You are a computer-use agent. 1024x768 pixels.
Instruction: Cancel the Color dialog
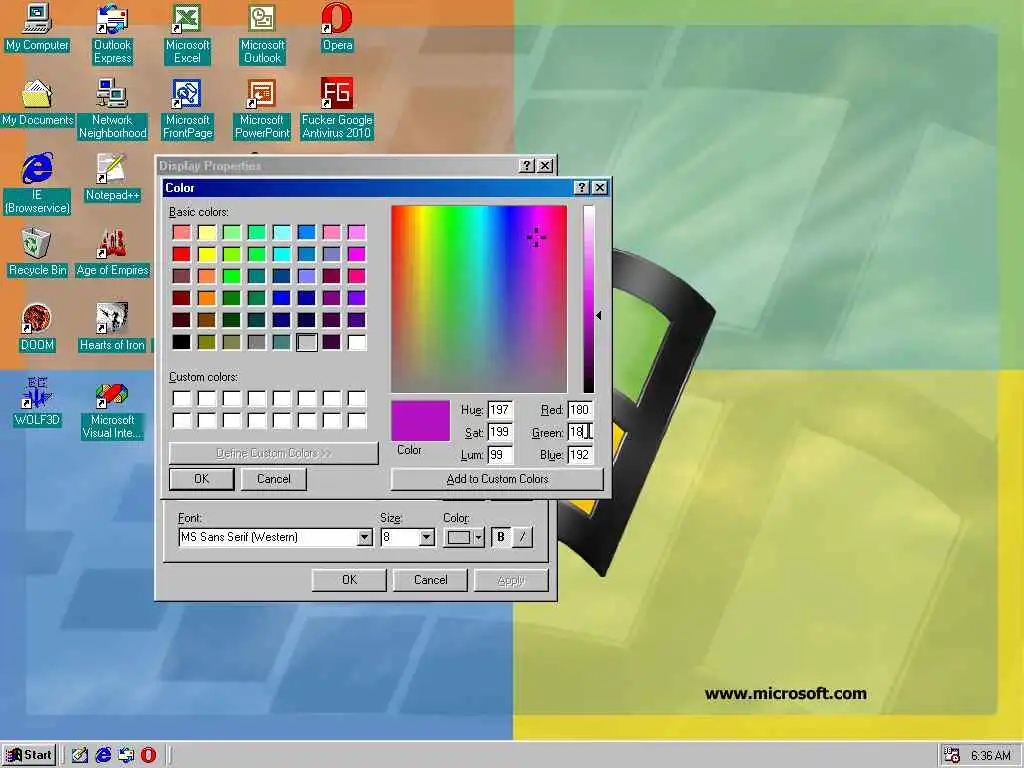274,479
